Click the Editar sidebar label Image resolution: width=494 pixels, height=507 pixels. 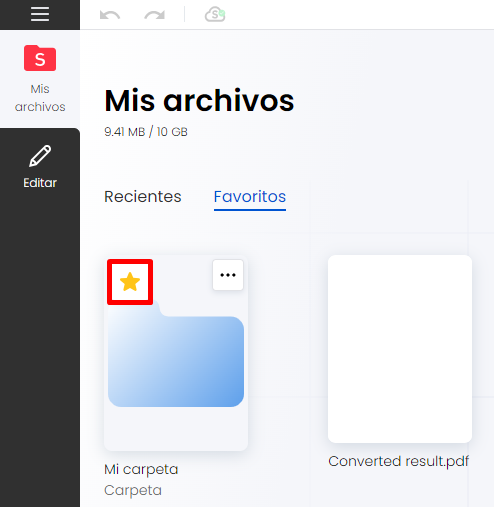[x=40, y=183]
